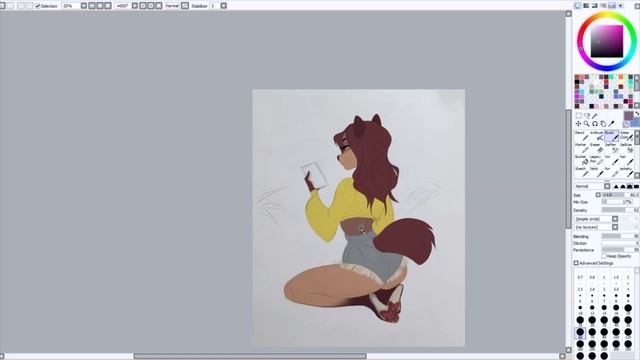The height and width of the screenshot is (360, 640).
Task: Adjust the Density slider
Action: [620, 210]
